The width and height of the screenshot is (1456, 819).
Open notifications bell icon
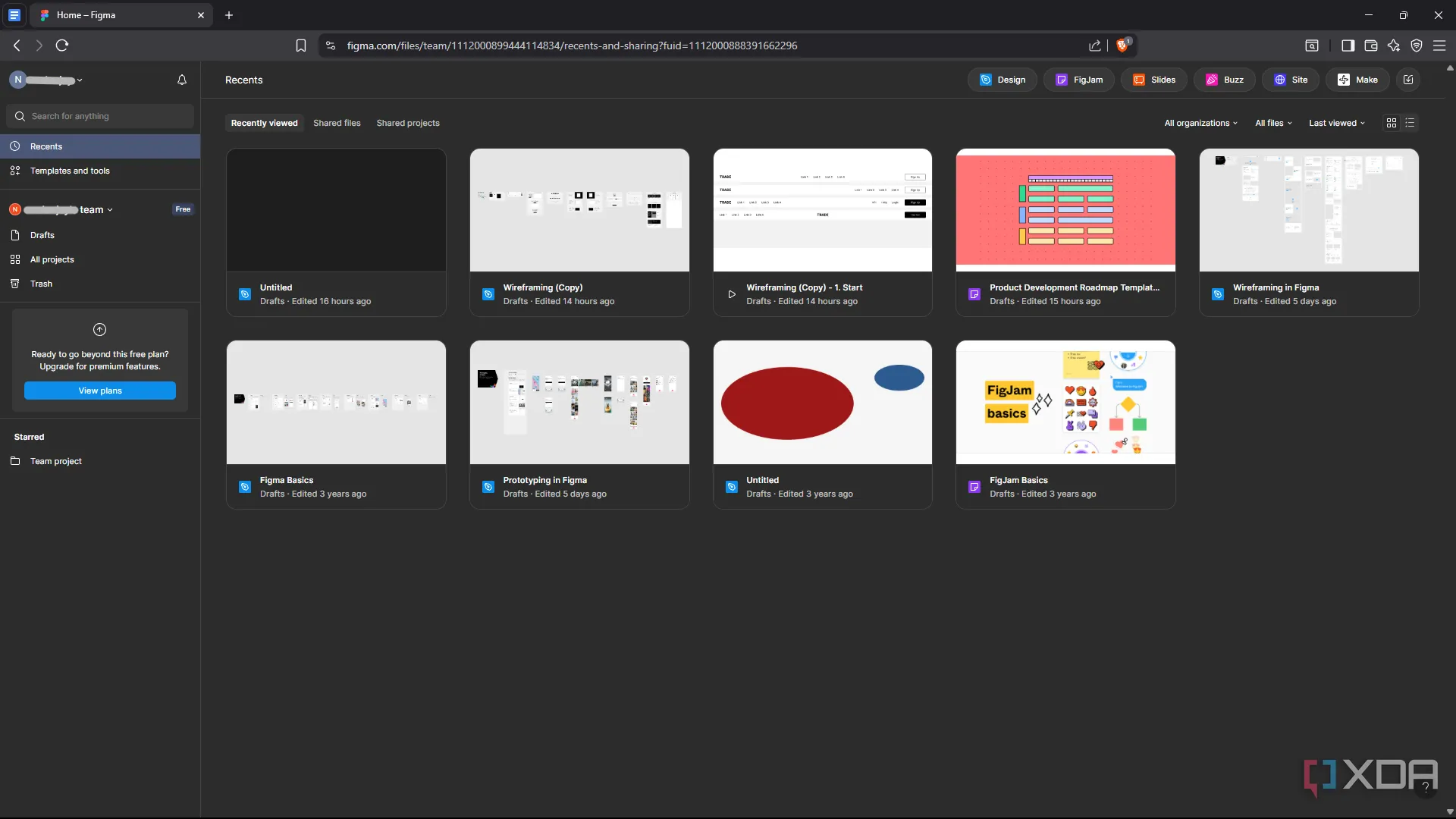(x=182, y=80)
